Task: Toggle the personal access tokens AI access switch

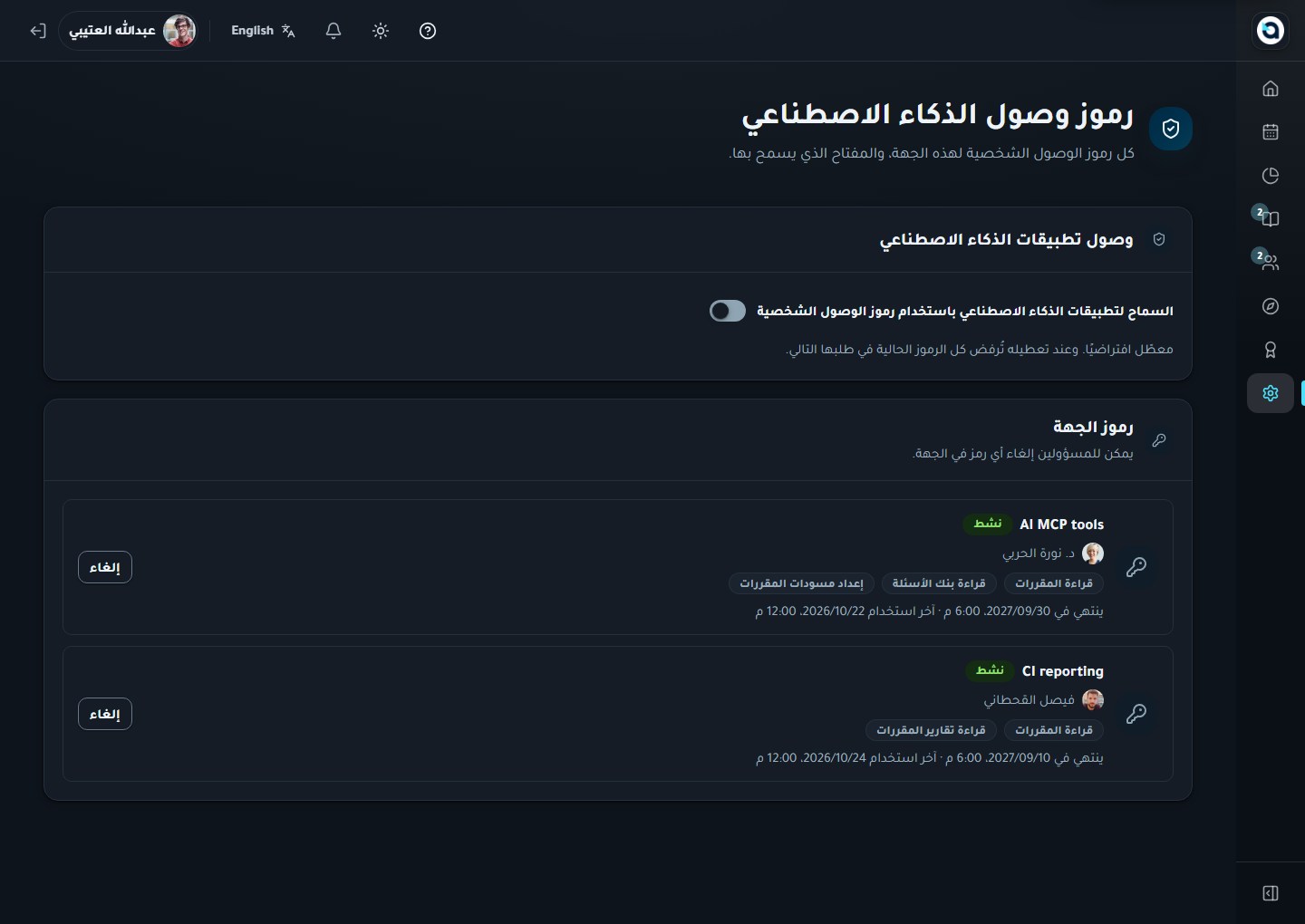Action: (x=728, y=311)
